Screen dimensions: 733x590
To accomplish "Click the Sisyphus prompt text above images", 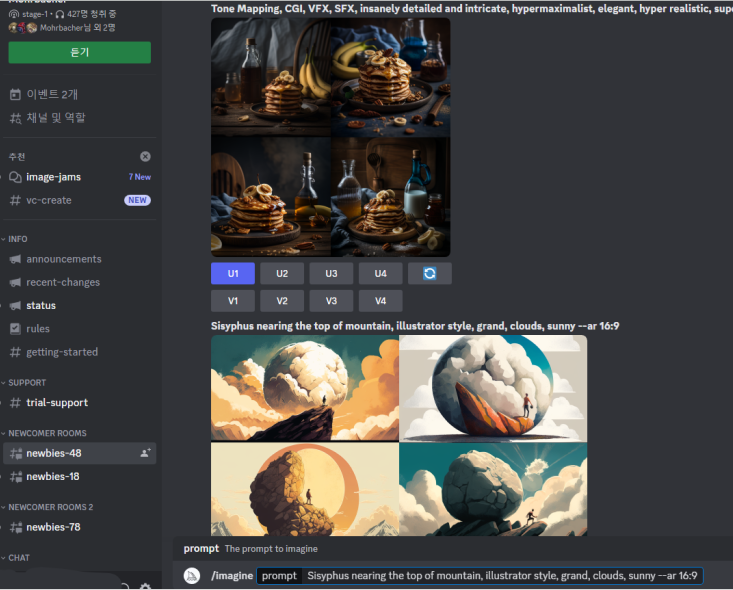I will 415,326.
